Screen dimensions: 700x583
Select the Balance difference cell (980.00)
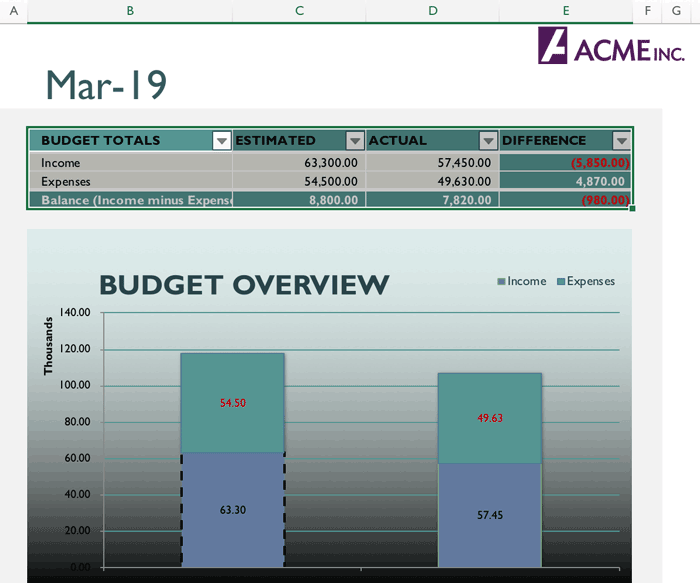pyautogui.click(x=566, y=200)
